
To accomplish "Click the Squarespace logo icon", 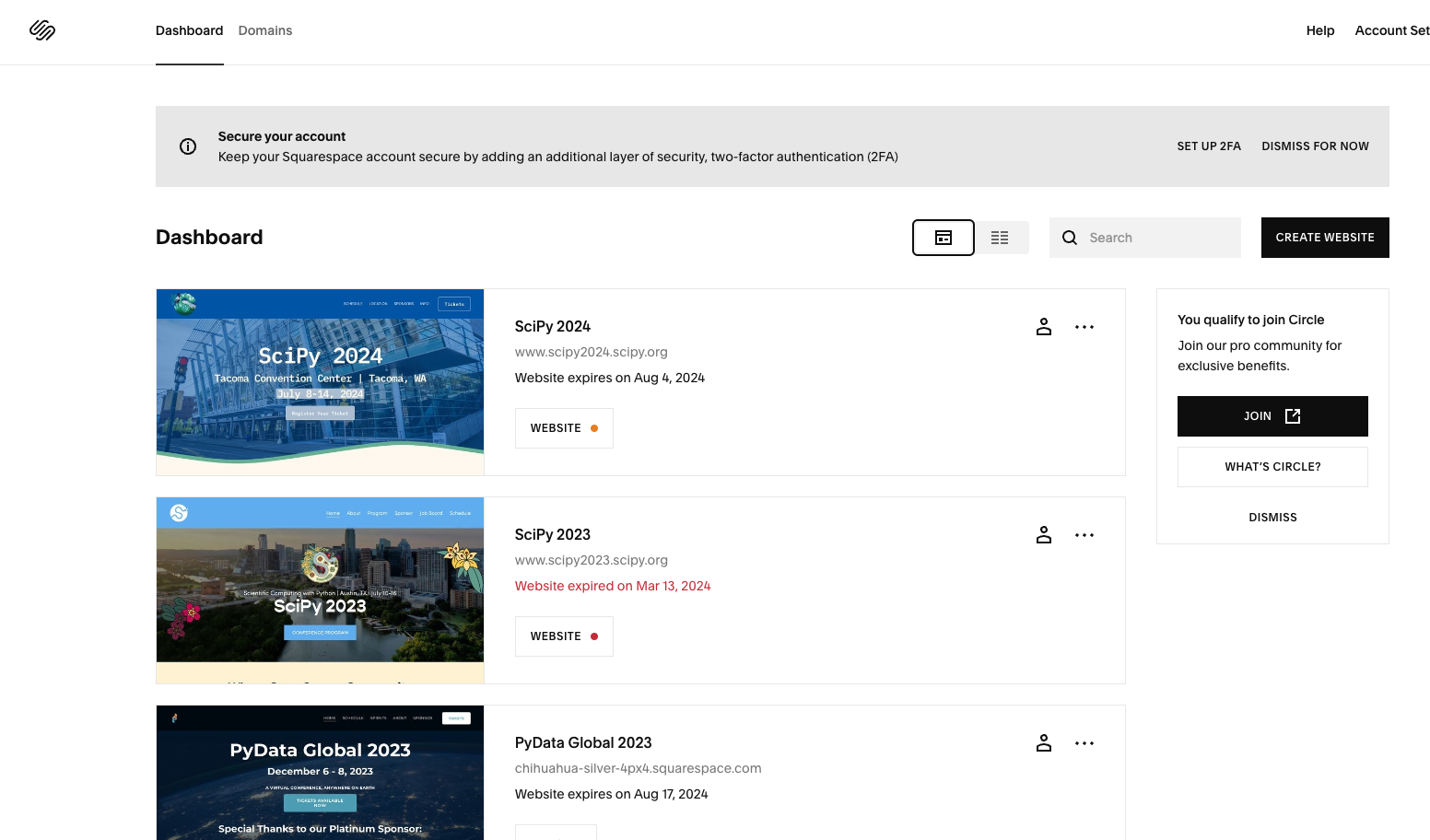I will [42, 30].
